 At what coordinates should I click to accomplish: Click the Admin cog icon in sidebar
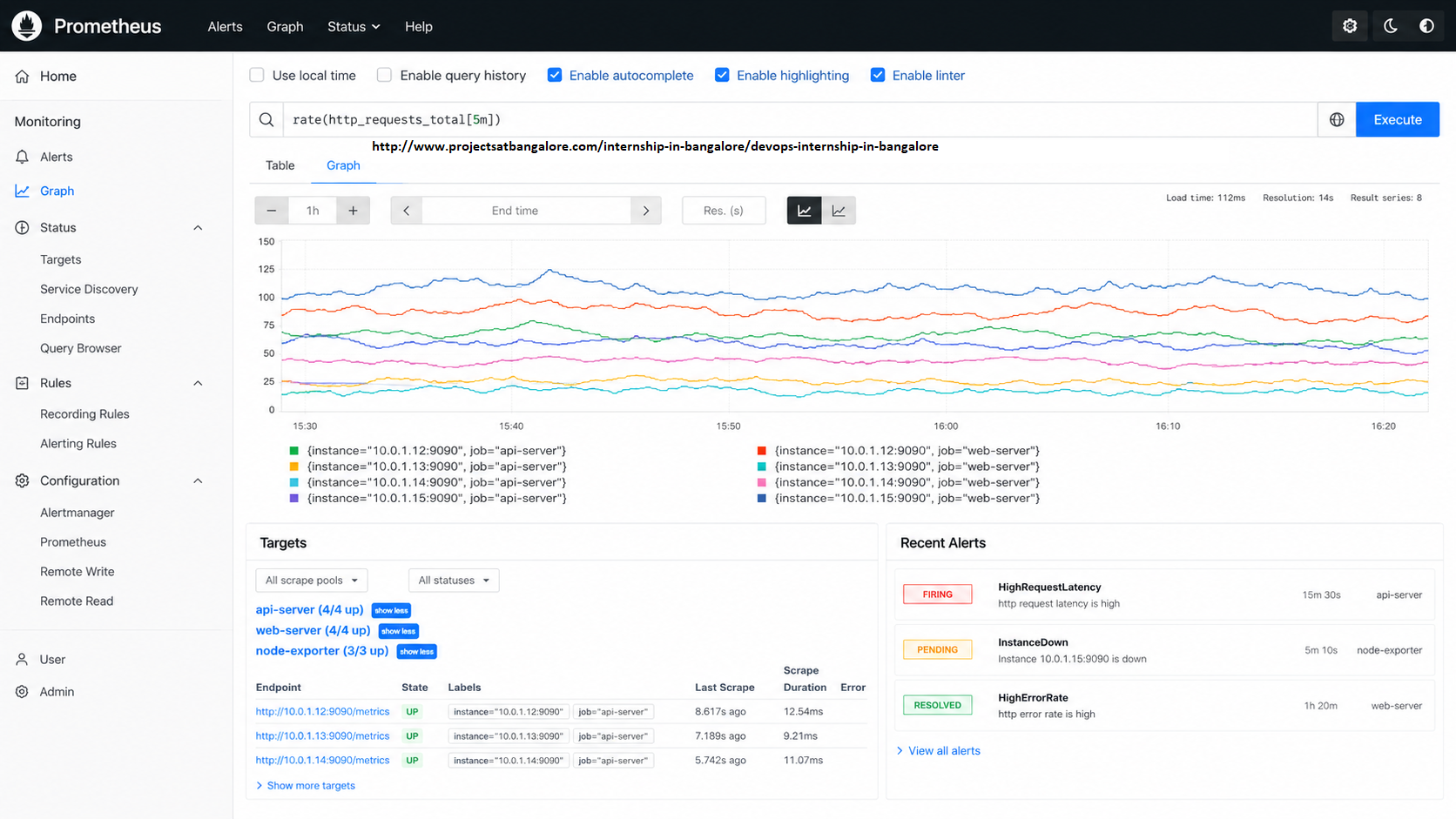tap(23, 692)
